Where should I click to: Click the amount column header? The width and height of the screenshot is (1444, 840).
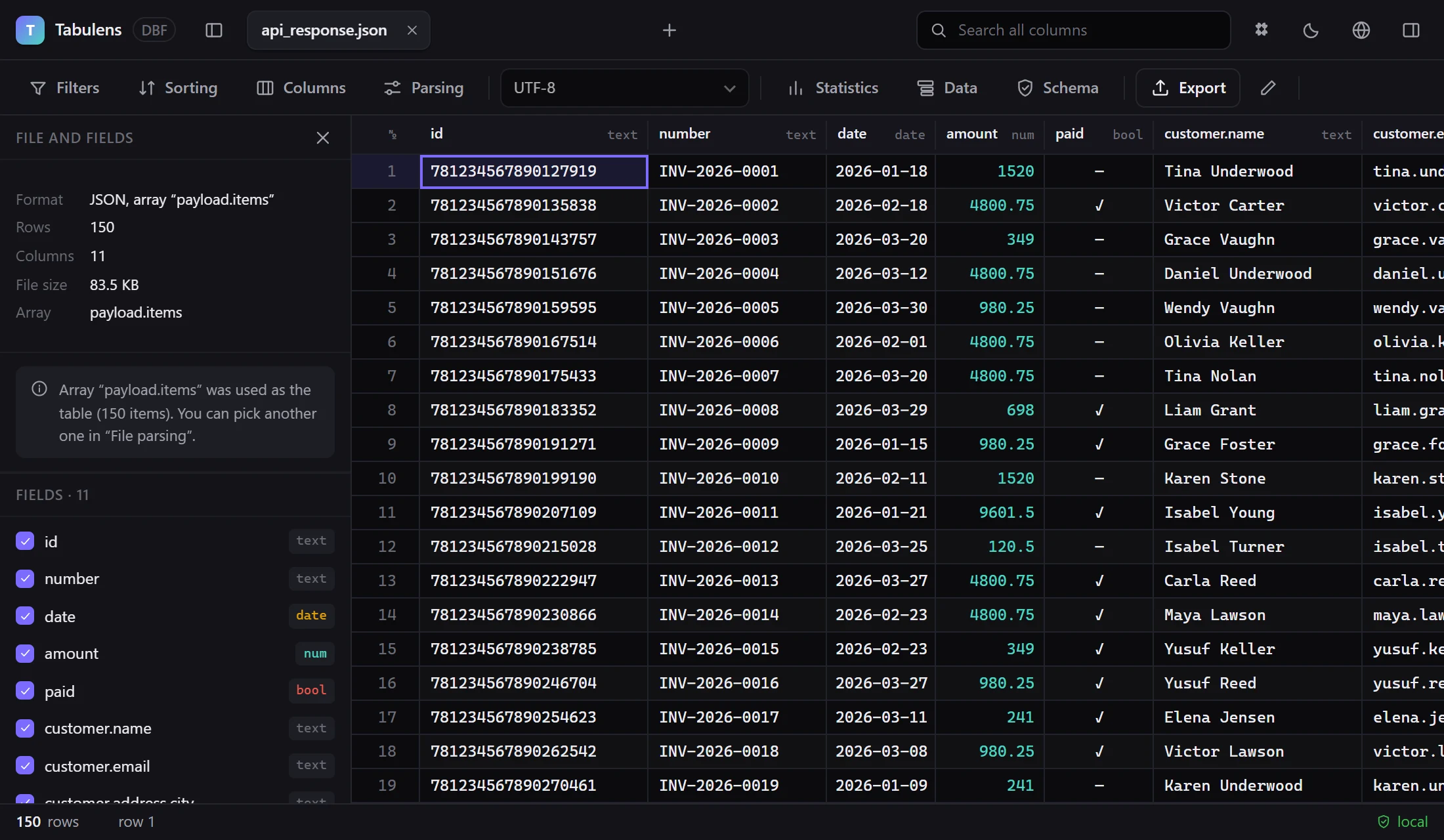pos(990,135)
